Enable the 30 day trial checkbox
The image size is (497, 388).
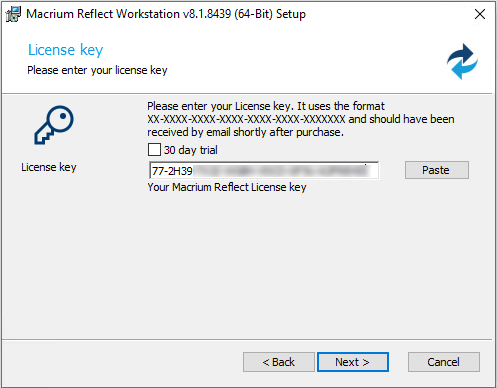click(154, 150)
